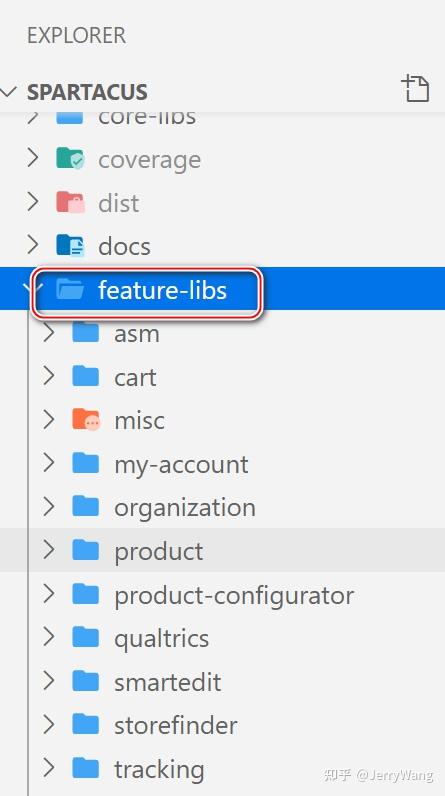
Task: Select the feature-libs folder label
Action: [162, 290]
